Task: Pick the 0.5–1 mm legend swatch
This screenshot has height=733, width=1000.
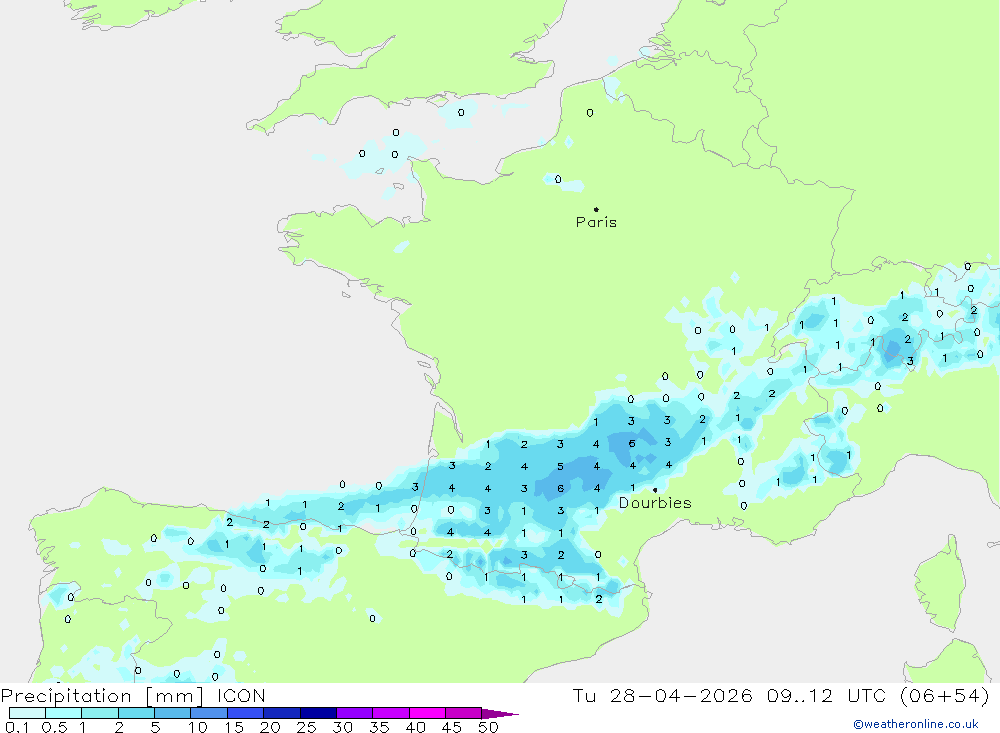Action: (x=64, y=713)
